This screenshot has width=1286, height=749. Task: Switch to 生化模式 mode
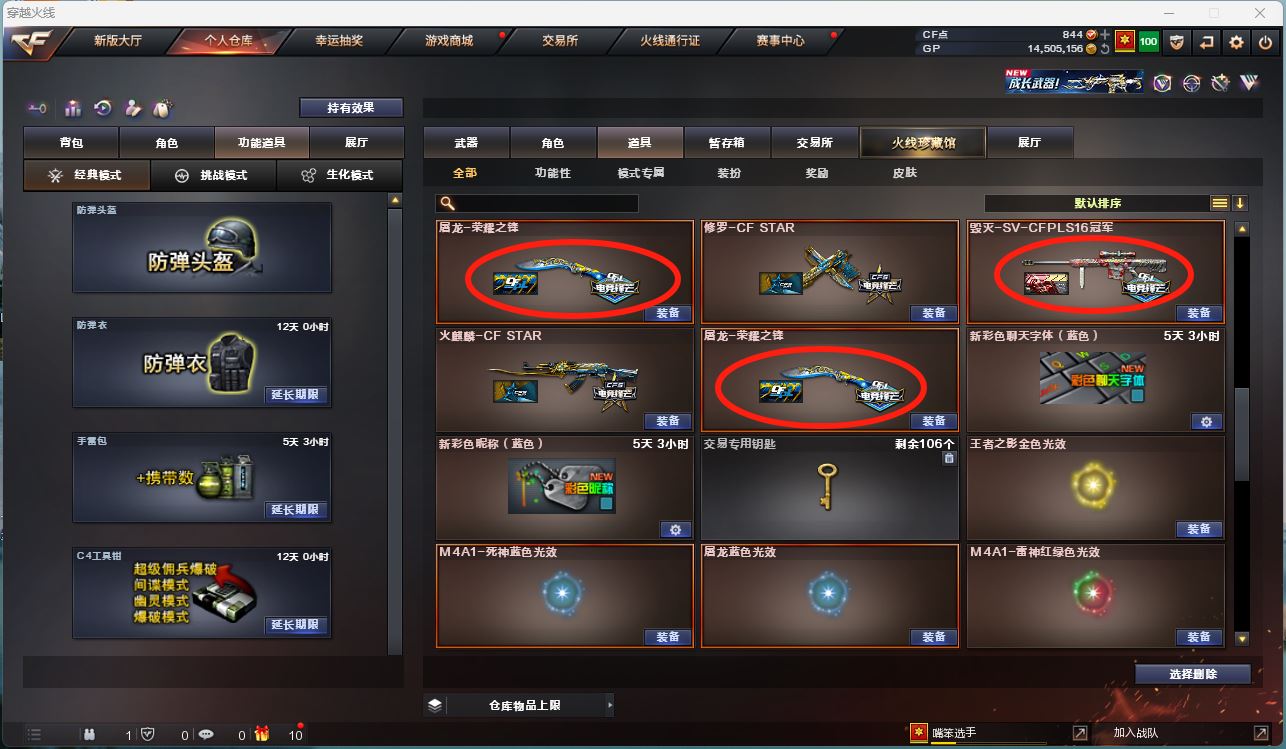pos(339,175)
